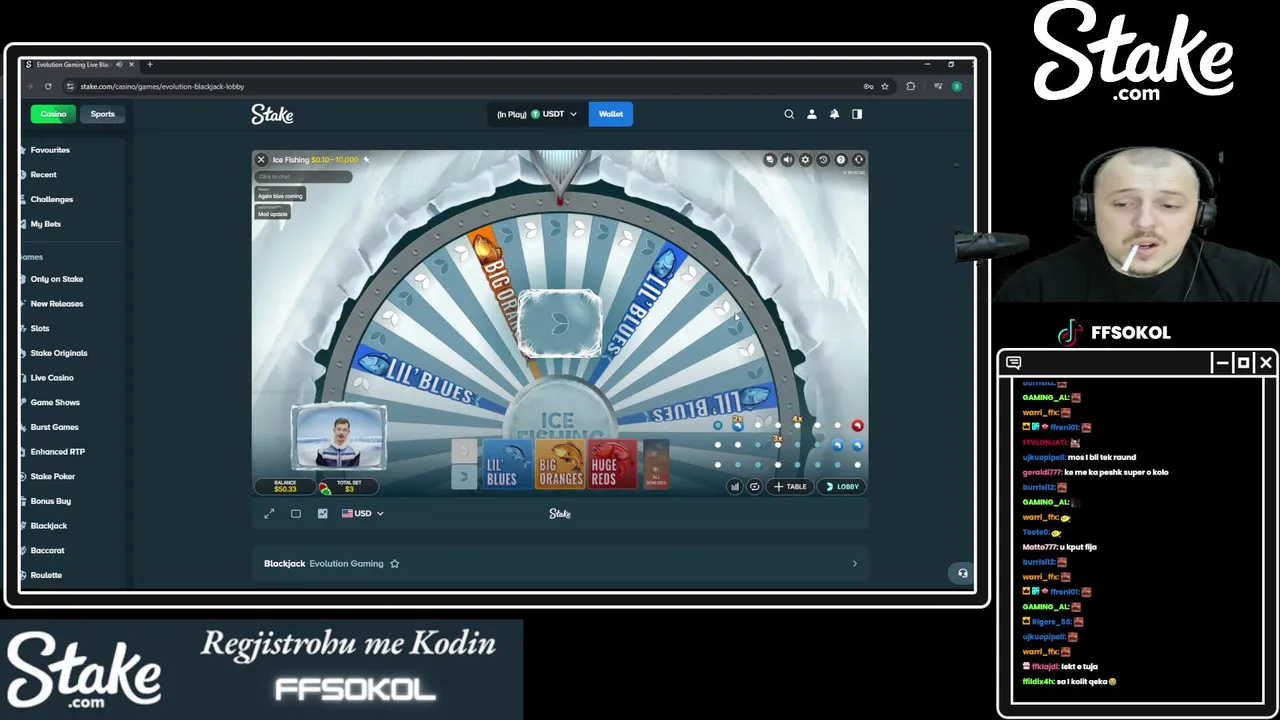Open Bonus Buy category
Viewport: 1280px width, 720px height.
coord(51,501)
